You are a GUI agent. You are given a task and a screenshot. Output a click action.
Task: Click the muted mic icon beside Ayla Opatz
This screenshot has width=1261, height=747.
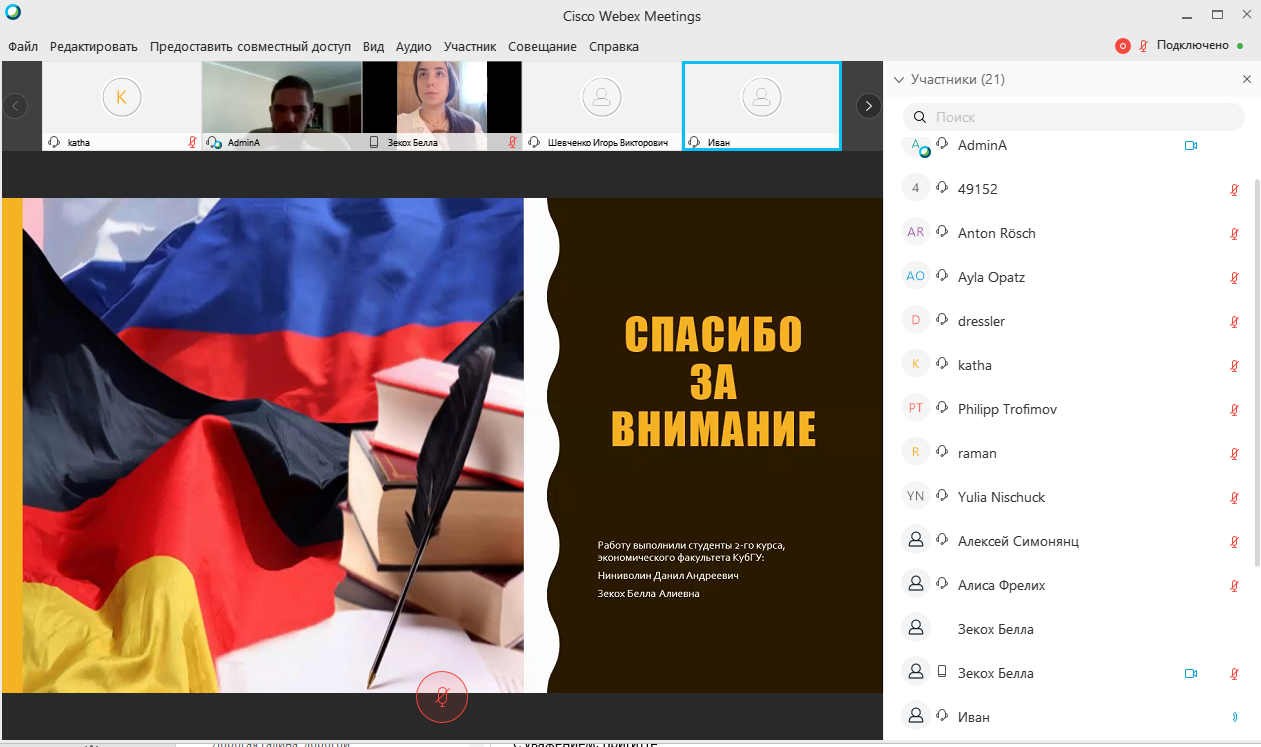(x=1234, y=278)
